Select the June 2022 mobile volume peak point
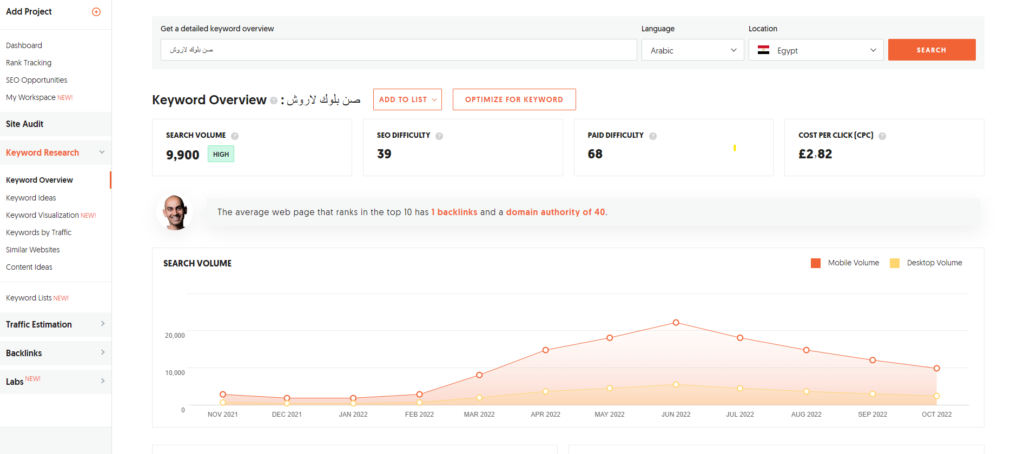1024x454 pixels. (676, 323)
